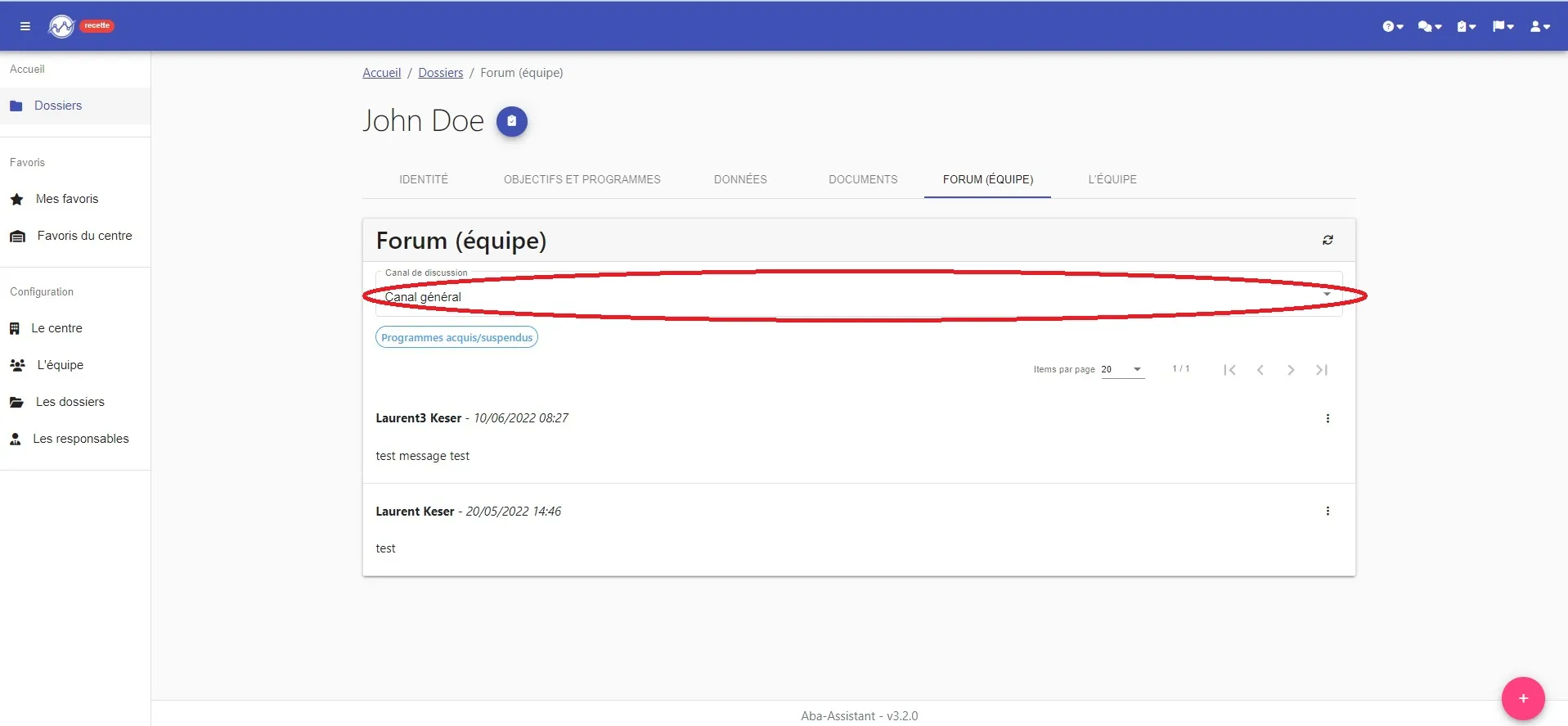Image resolution: width=1568 pixels, height=726 pixels.
Task: Click the Aba-Assistant logo
Action: tap(61, 26)
